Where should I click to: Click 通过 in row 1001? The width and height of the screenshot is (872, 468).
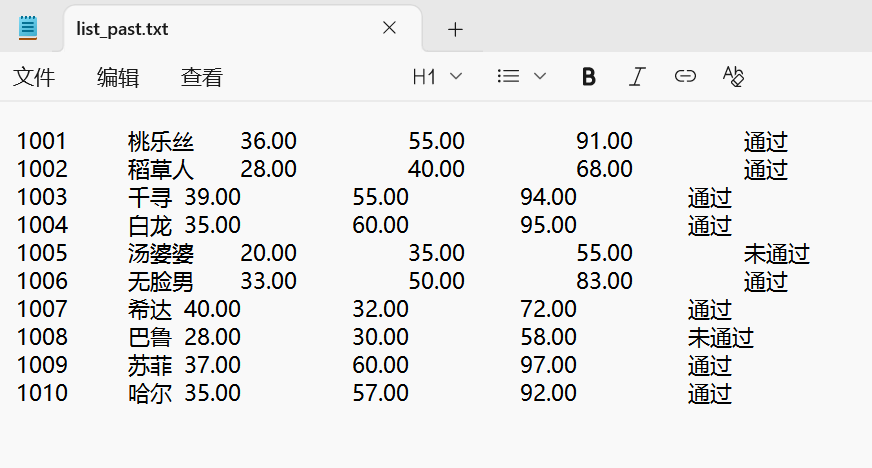pos(766,142)
